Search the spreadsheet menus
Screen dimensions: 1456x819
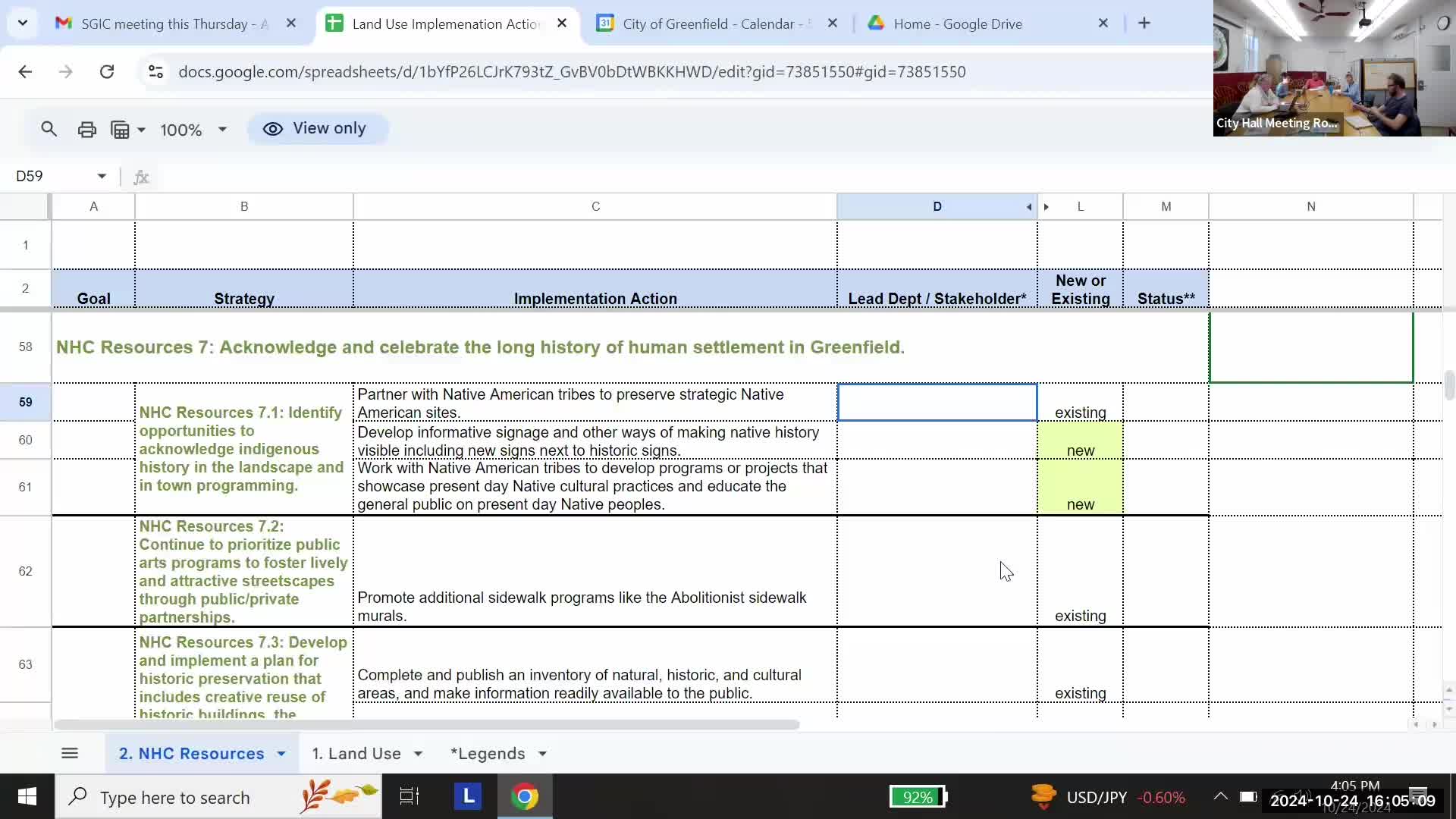pos(49,129)
